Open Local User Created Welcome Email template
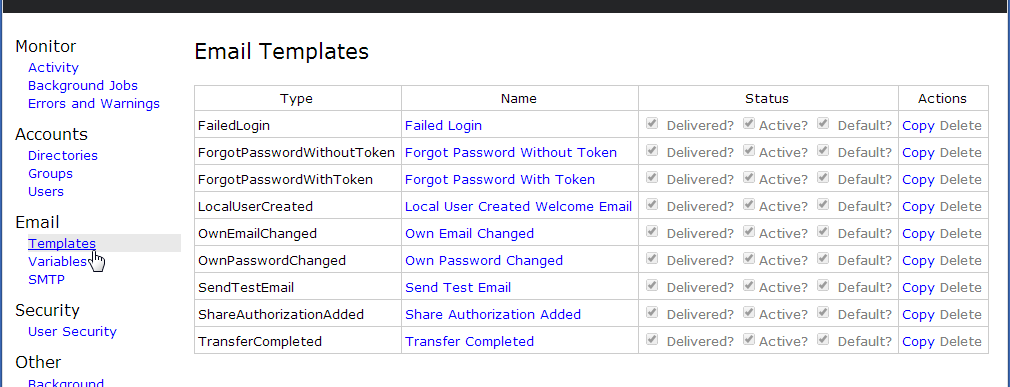The width and height of the screenshot is (1010, 387). click(519, 207)
